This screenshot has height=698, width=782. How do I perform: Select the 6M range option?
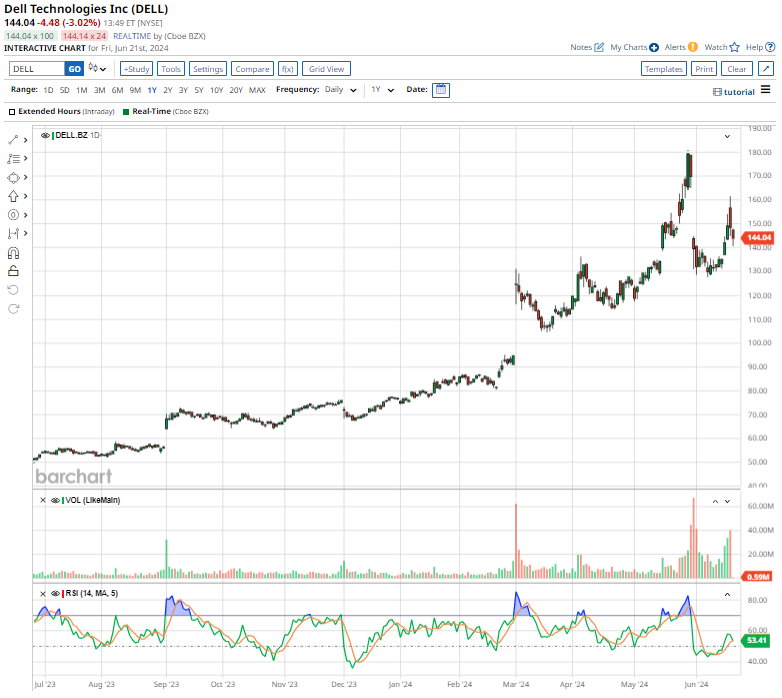click(x=117, y=90)
